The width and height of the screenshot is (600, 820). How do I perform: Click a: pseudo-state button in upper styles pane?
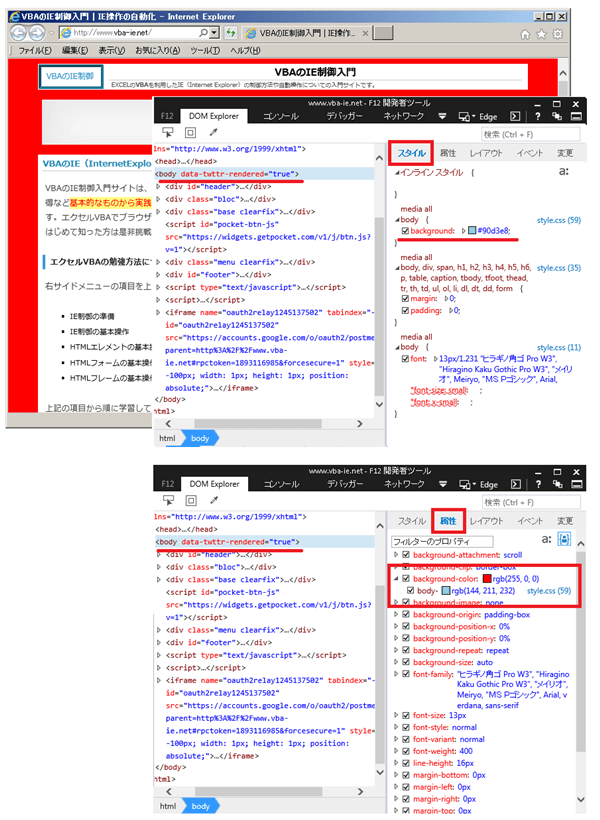click(563, 171)
